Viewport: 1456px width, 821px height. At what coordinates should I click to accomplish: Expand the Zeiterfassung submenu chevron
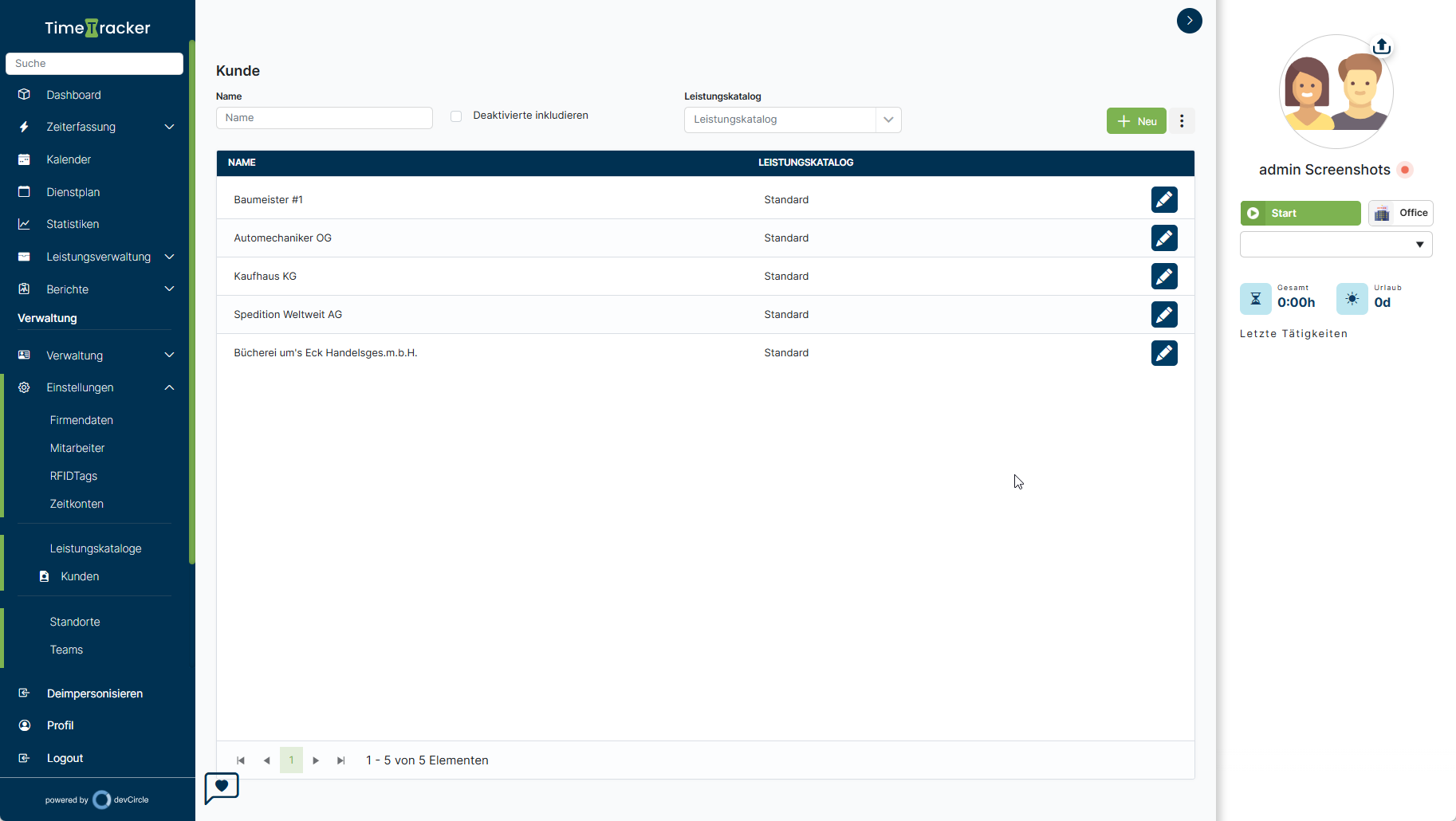click(169, 127)
